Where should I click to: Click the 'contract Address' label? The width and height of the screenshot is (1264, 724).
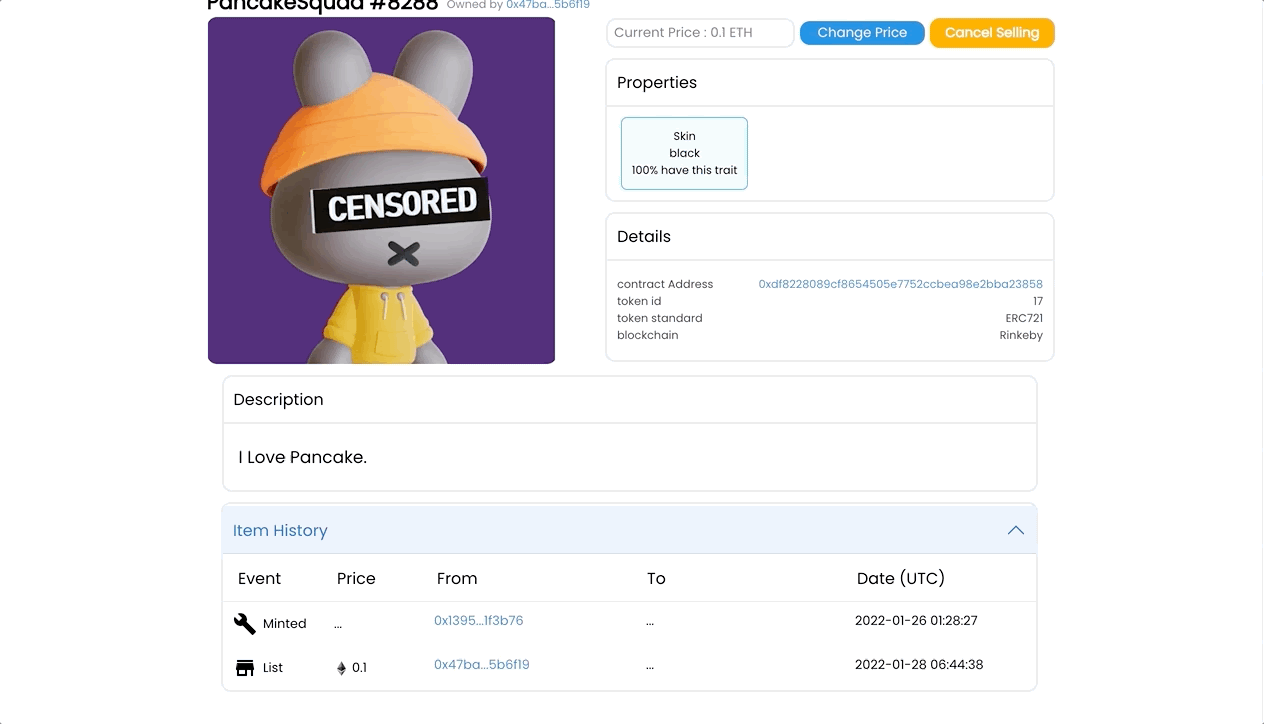coord(665,284)
